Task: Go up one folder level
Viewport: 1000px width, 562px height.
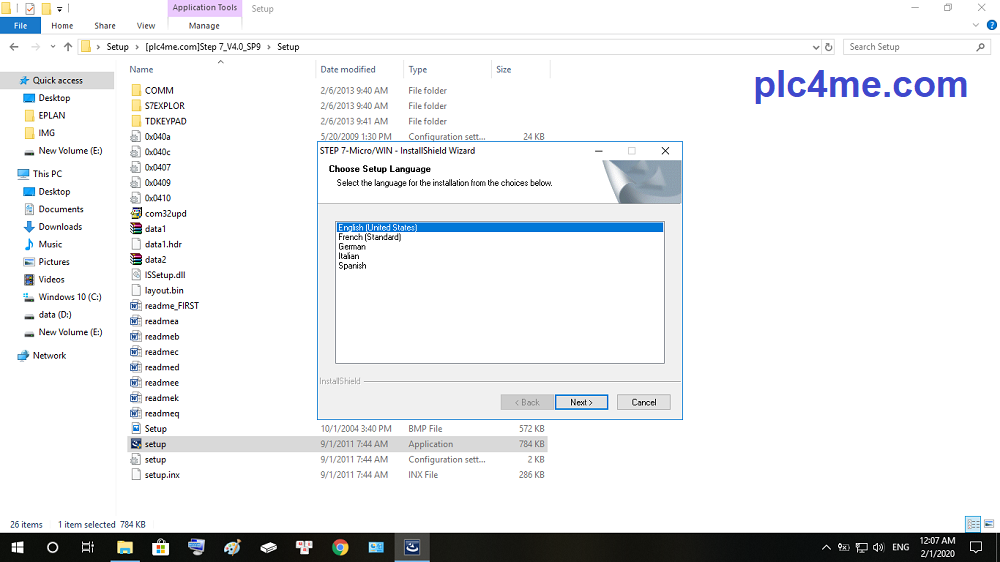Action: click(68, 47)
